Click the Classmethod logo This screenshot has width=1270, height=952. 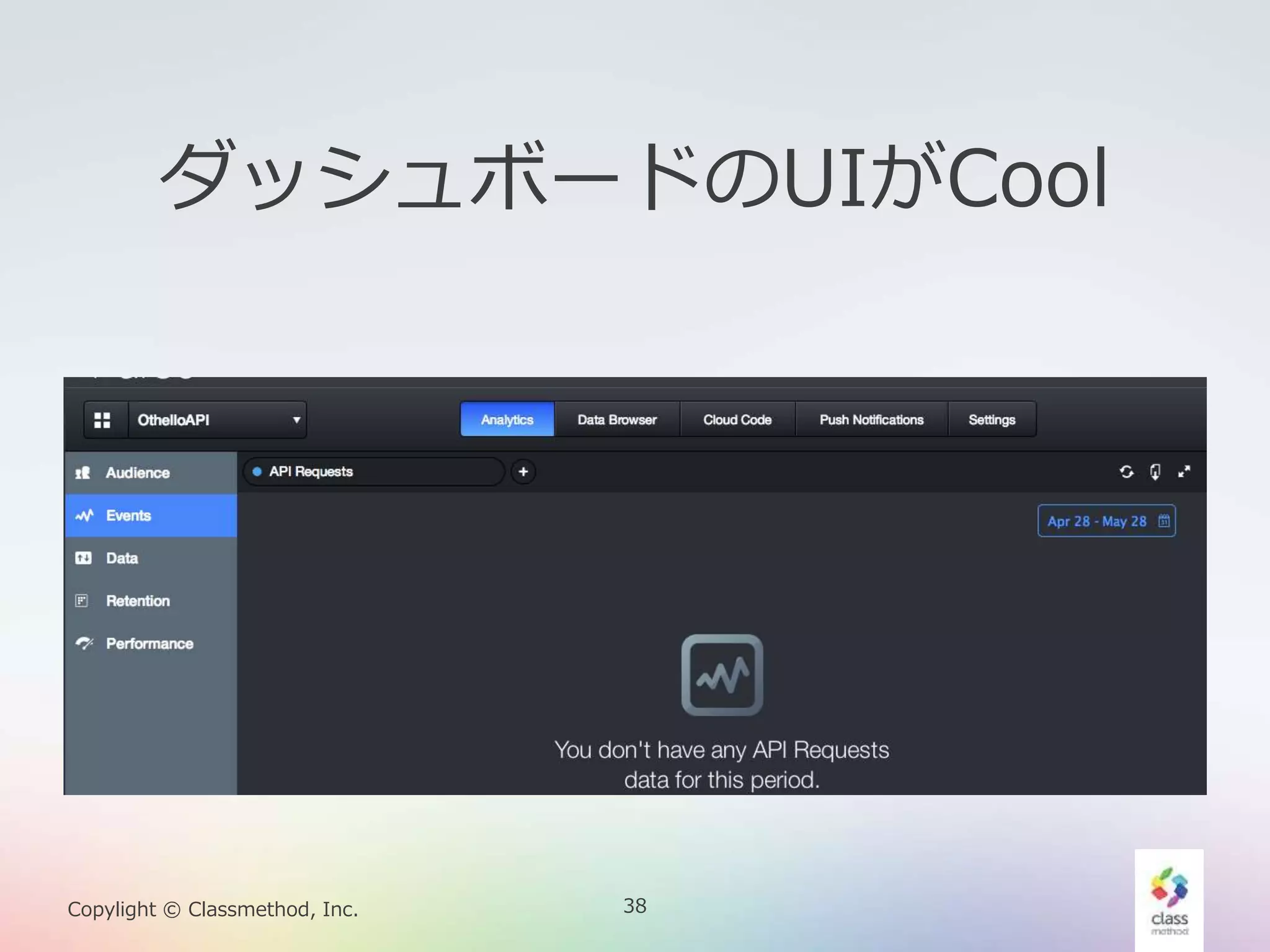1169,900
